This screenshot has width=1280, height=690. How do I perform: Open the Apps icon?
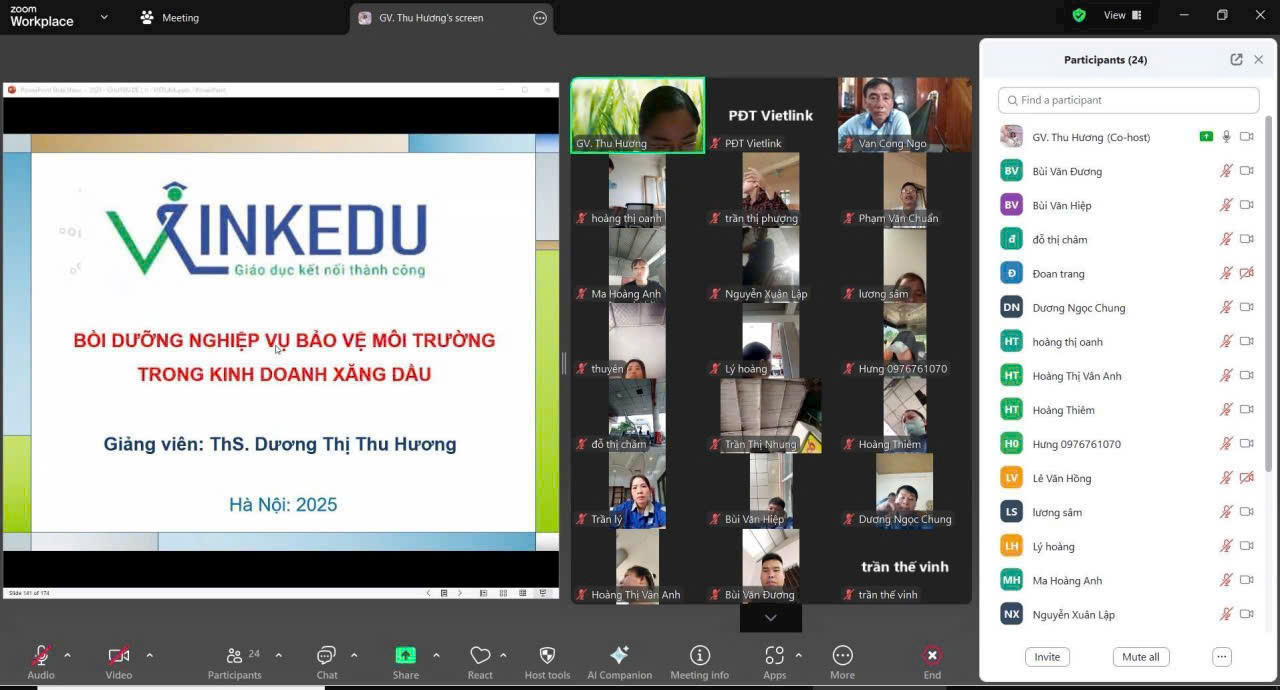pyautogui.click(x=774, y=656)
